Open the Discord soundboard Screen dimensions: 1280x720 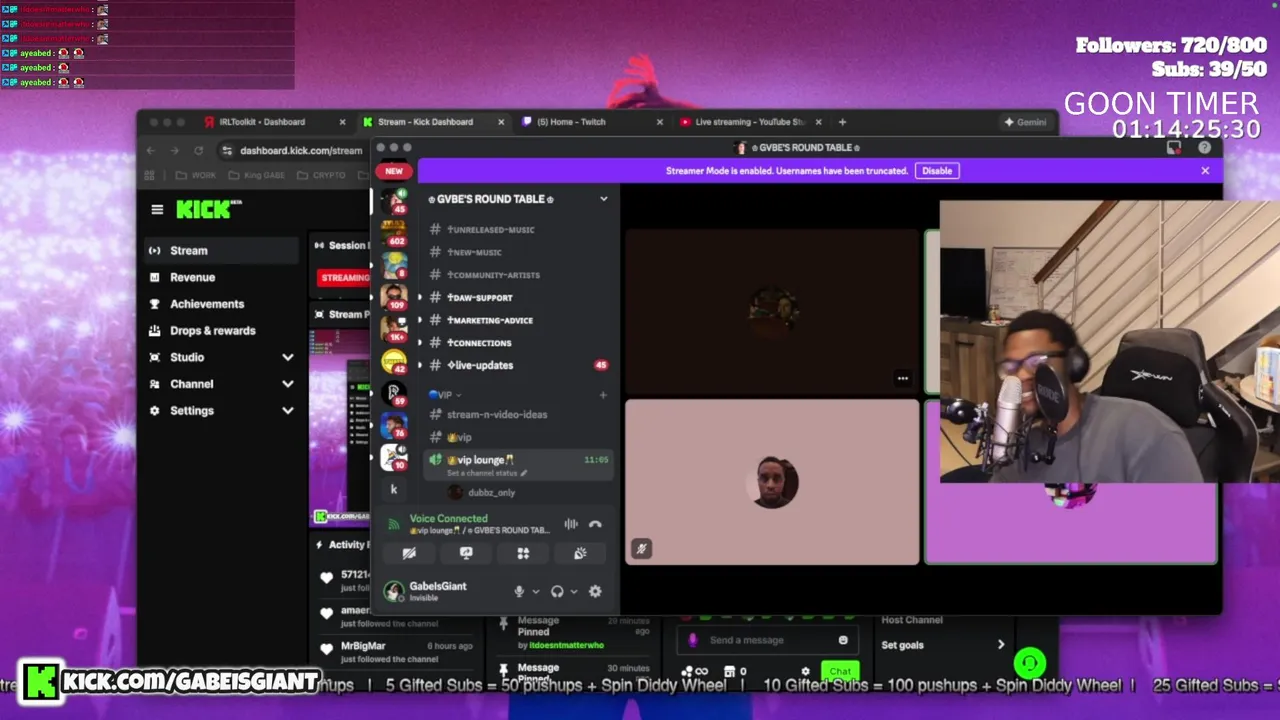tap(580, 553)
